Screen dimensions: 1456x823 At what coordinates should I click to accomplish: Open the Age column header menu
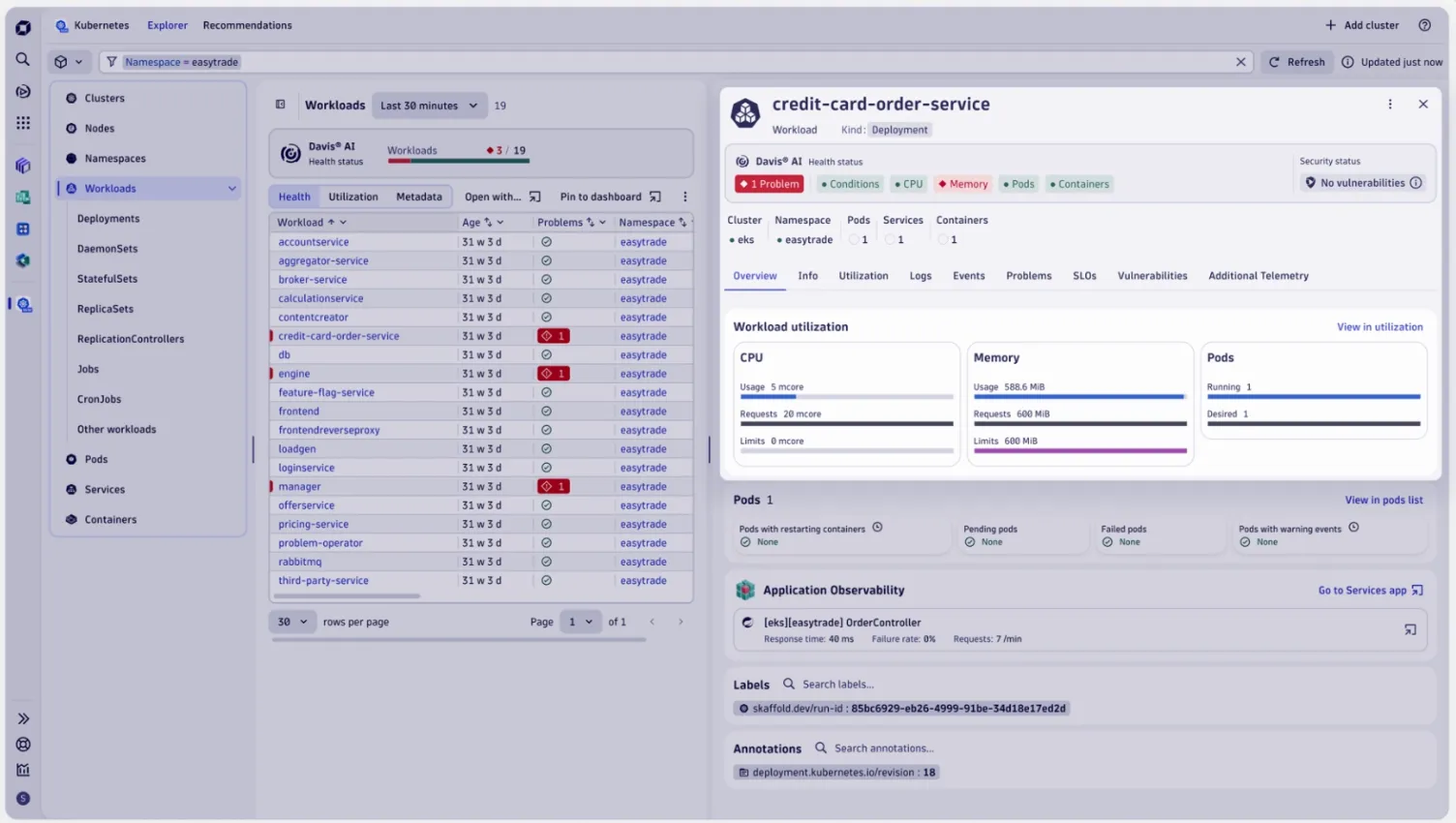pos(500,223)
